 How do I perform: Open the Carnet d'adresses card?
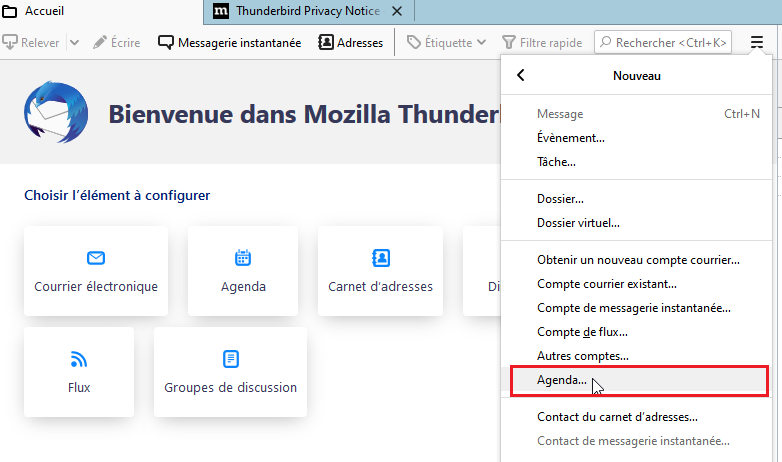[x=380, y=271]
